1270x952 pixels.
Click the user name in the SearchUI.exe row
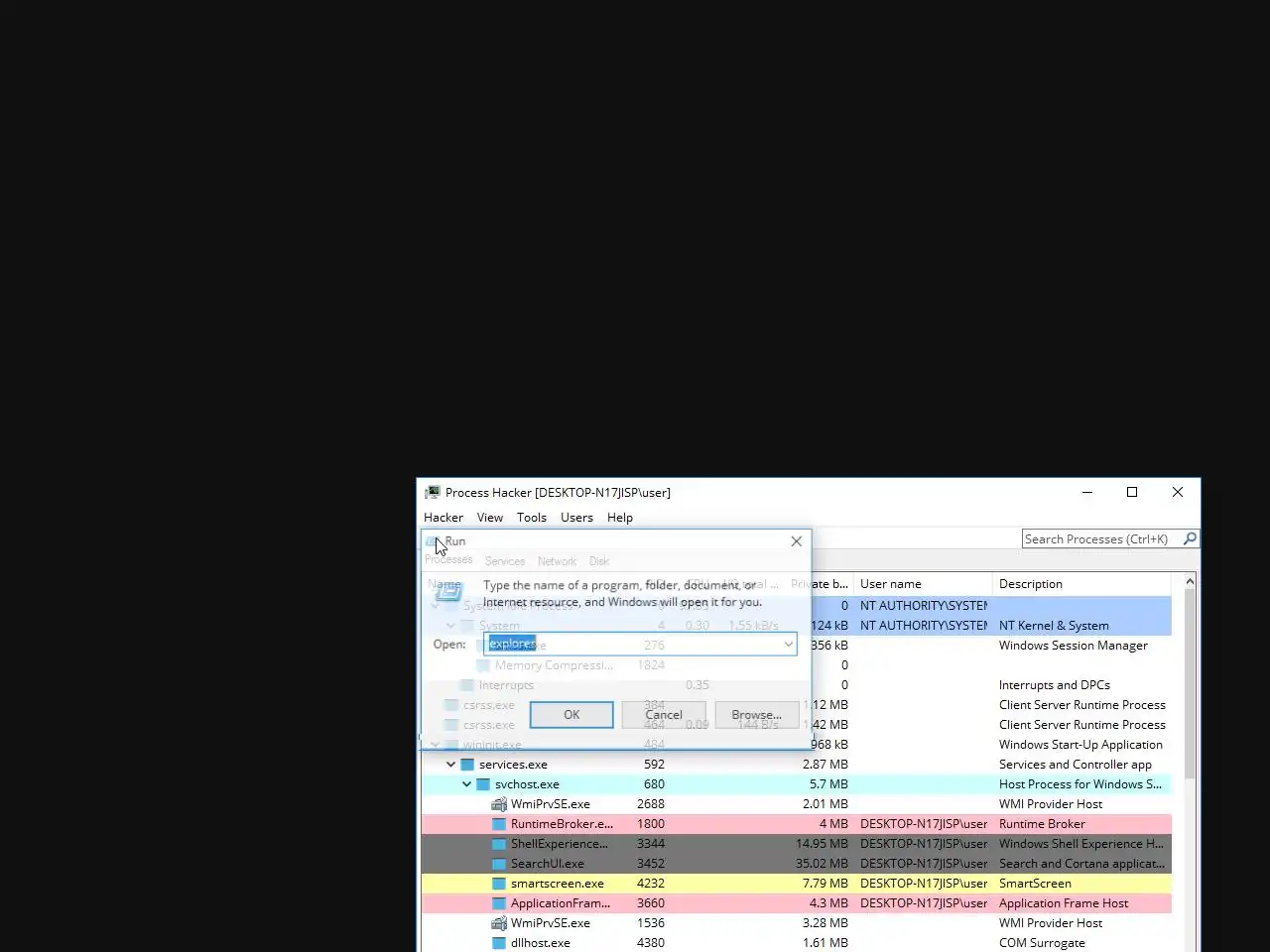924,864
